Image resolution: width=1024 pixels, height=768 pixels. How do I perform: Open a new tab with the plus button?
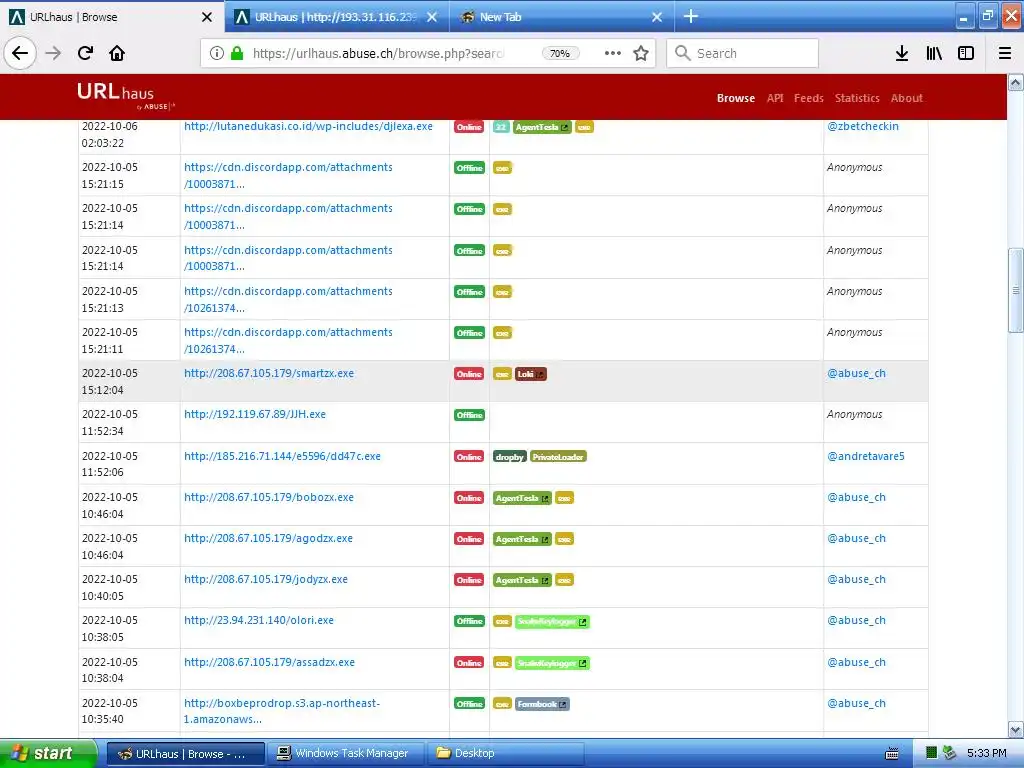point(691,16)
